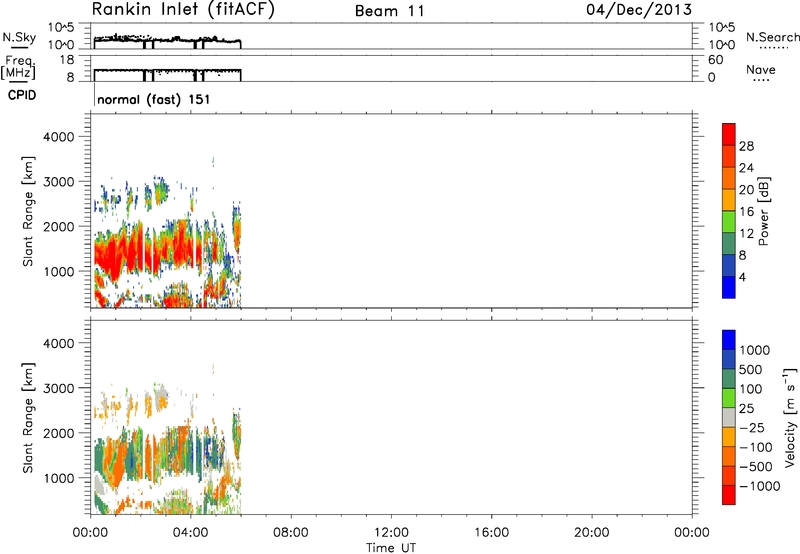Click the '20' power colorbar value

(x=746, y=190)
